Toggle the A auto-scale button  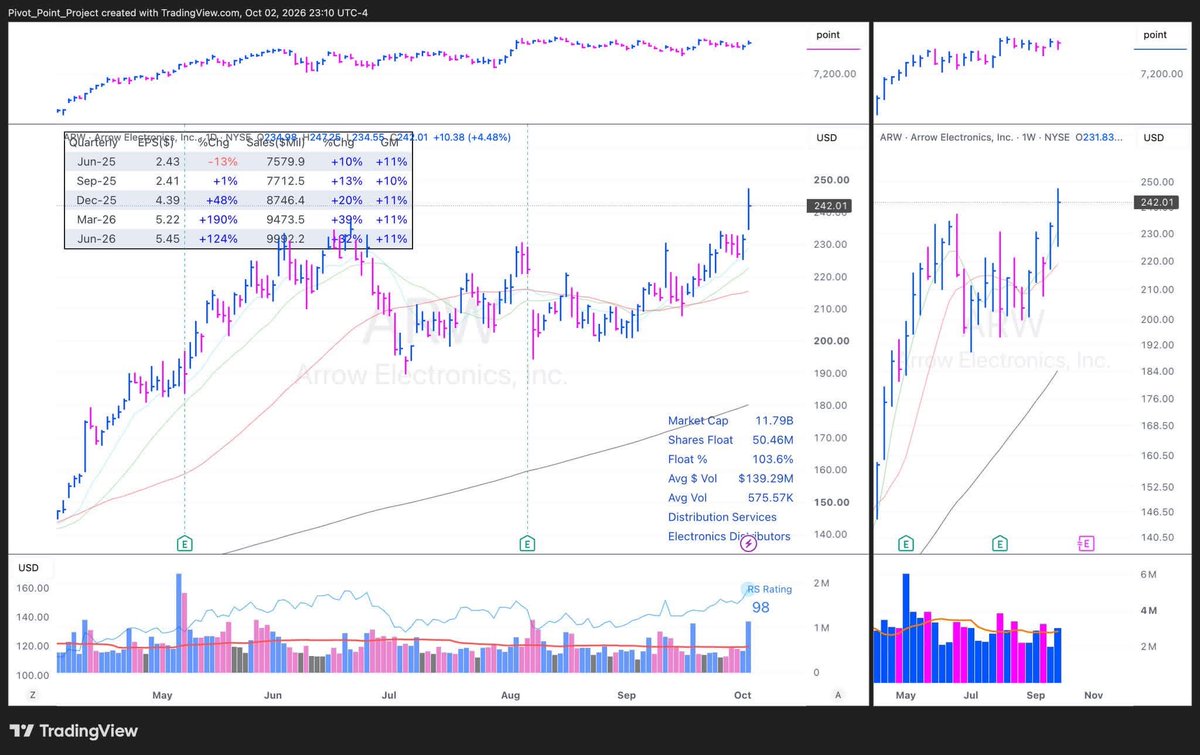(x=838, y=694)
